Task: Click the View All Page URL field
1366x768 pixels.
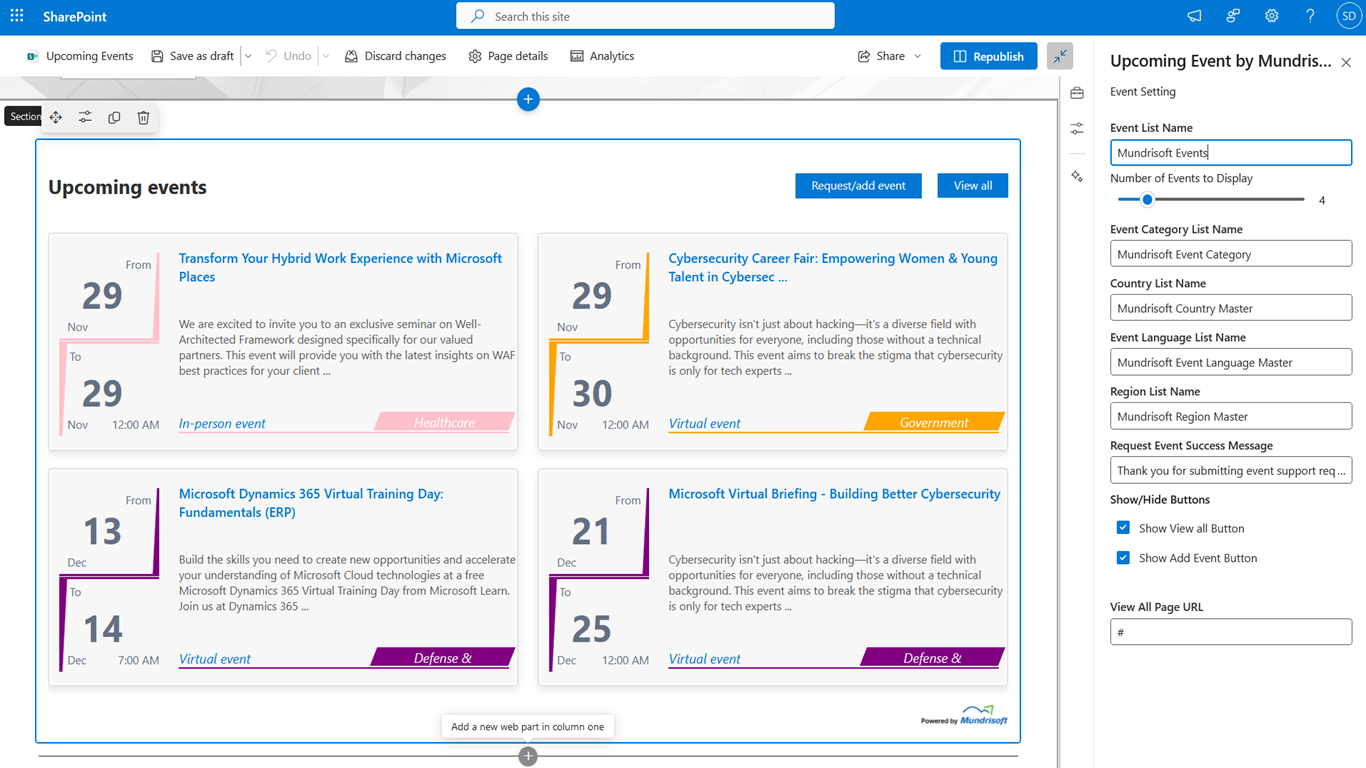Action: (x=1230, y=632)
